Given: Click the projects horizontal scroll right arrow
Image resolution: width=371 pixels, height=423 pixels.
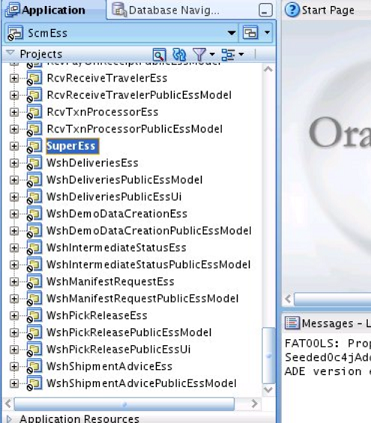Looking at the screenshot, I should (255, 404).
